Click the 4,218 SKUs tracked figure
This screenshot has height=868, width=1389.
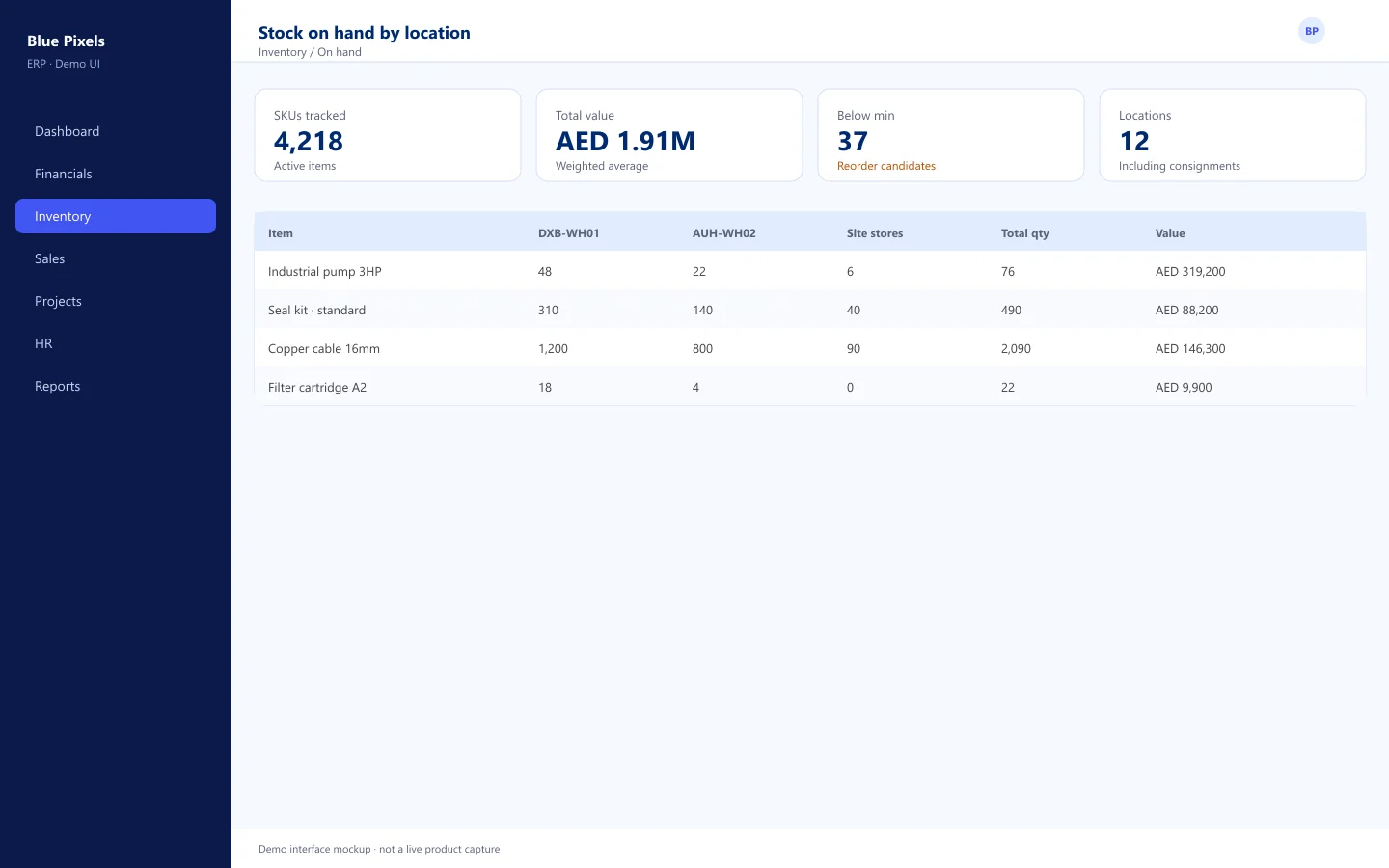(309, 141)
